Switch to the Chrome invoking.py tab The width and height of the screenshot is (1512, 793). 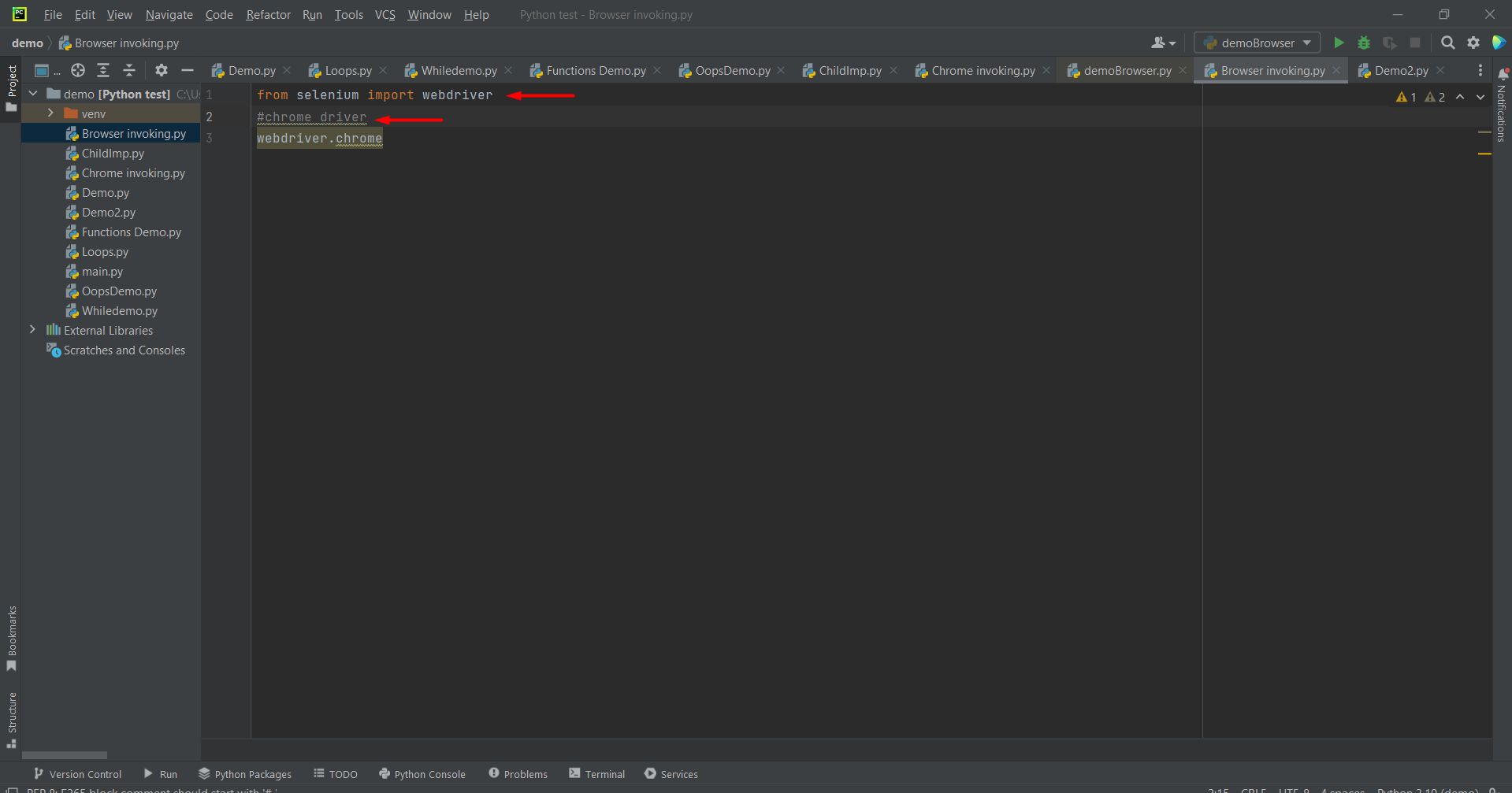pyautogui.click(x=983, y=70)
